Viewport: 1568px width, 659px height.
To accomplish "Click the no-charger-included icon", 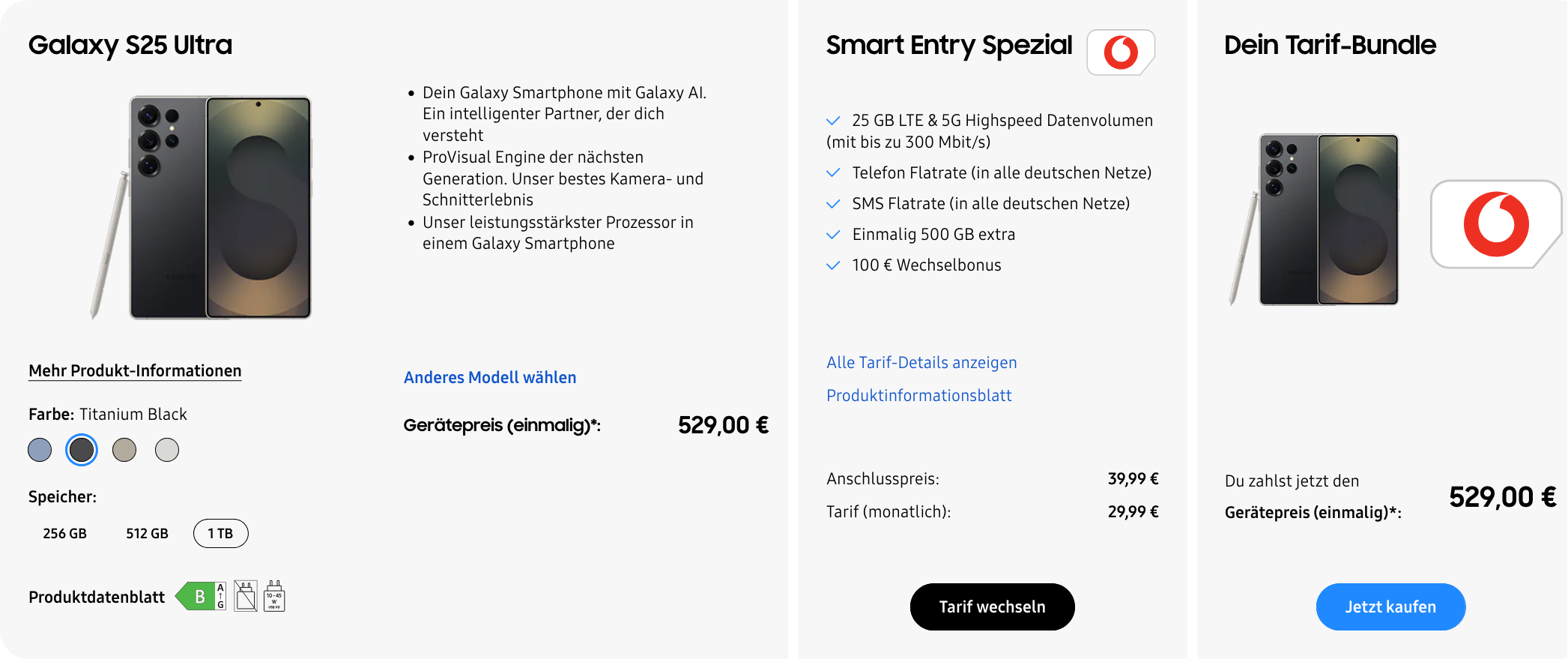I will 246,597.
